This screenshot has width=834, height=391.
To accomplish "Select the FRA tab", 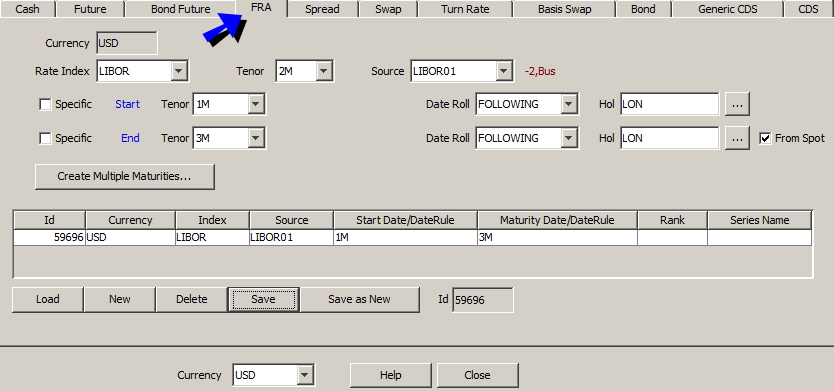I will point(261,8).
